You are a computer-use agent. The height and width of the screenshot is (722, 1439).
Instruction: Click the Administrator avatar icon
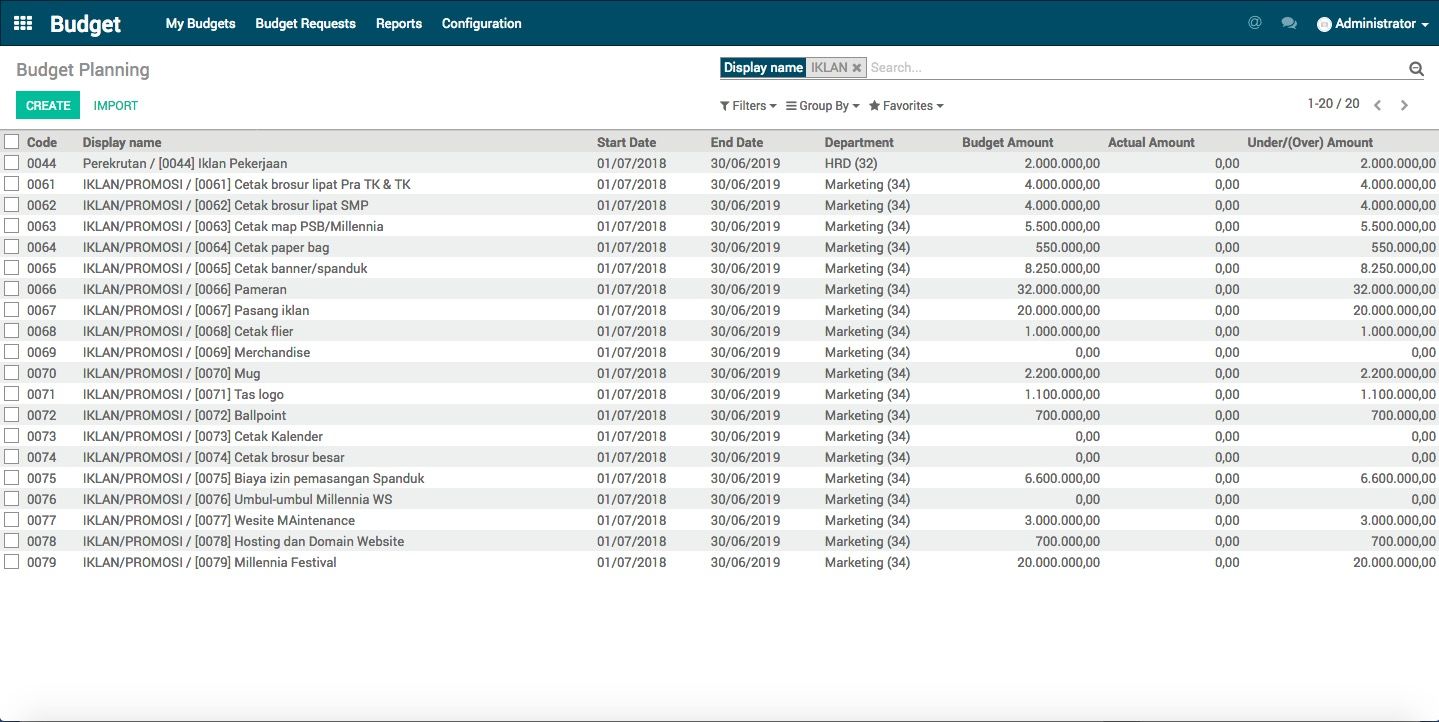click(1324, 24)
